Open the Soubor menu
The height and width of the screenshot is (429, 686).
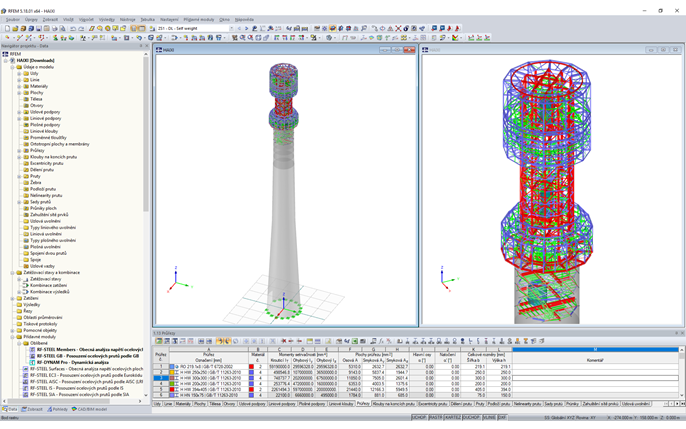coord(13,20)
